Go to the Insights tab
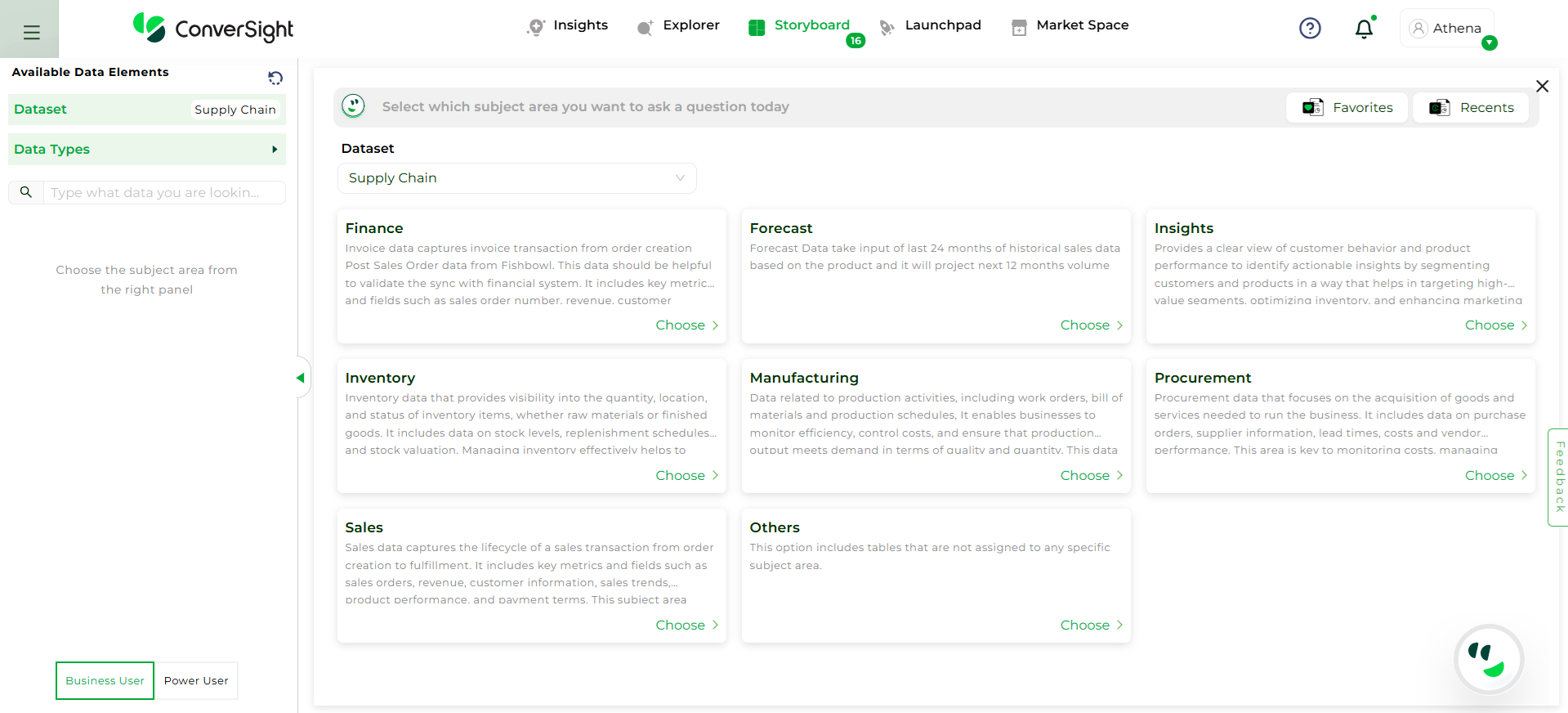Image resolution: width=1568 pixels, height=713 pixels. (x=568, y=25)
